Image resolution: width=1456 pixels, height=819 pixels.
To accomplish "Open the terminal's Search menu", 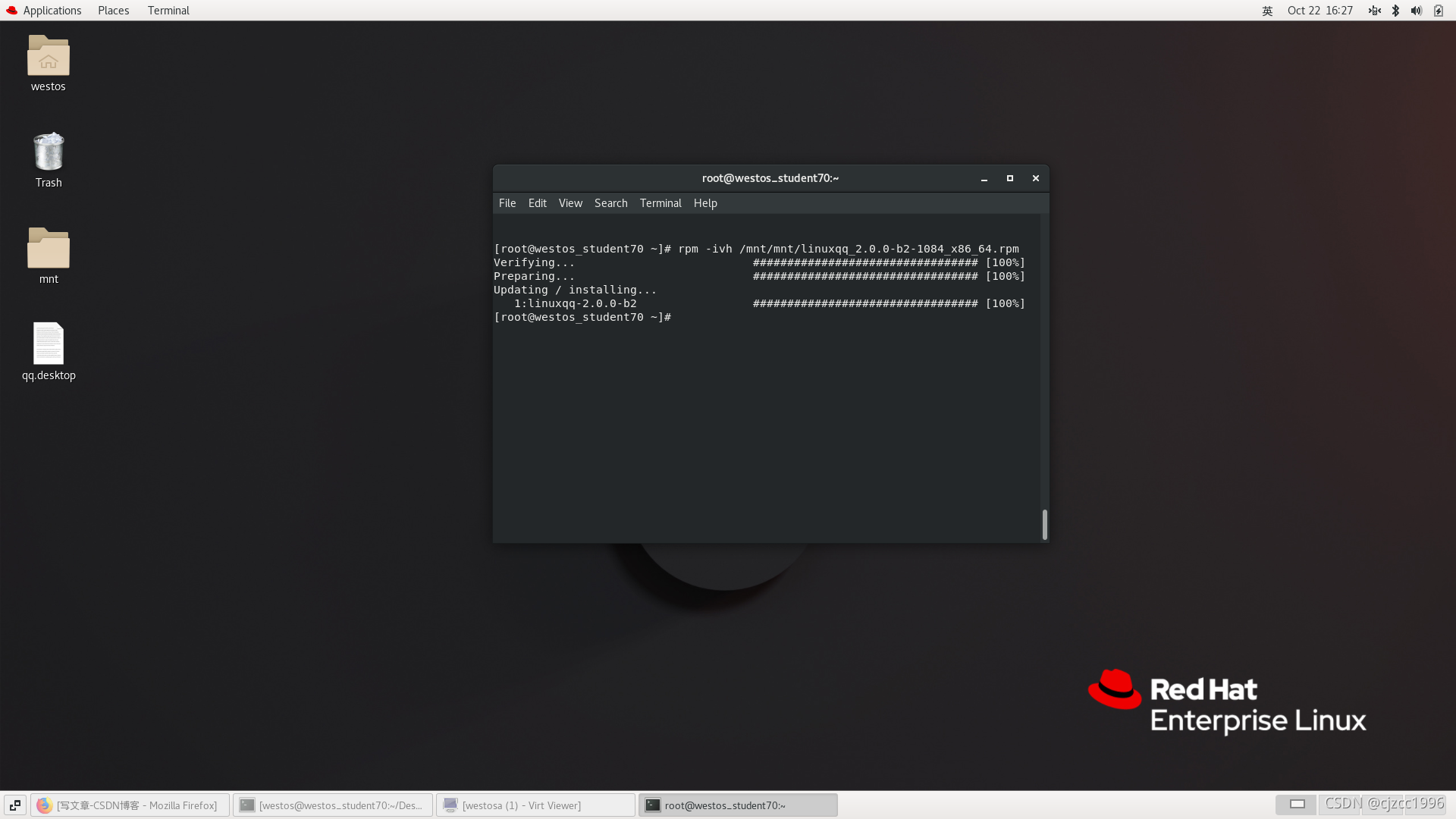I will click(610, 203).
